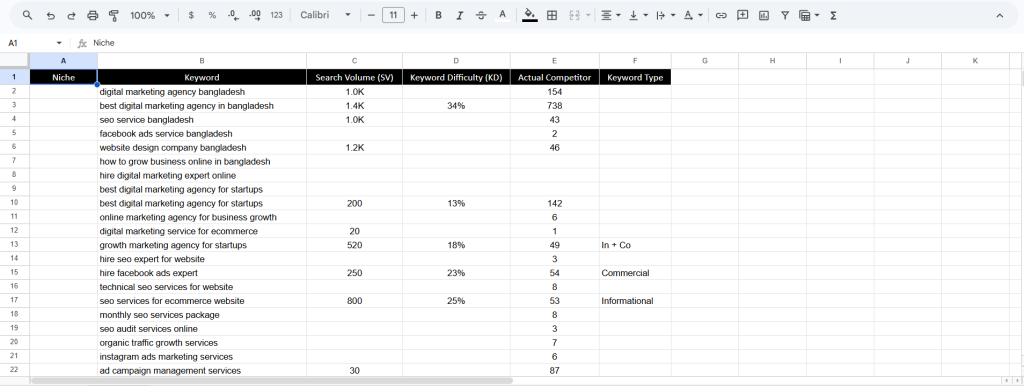Open the Name box dropdown arrow

pos(59,43)
